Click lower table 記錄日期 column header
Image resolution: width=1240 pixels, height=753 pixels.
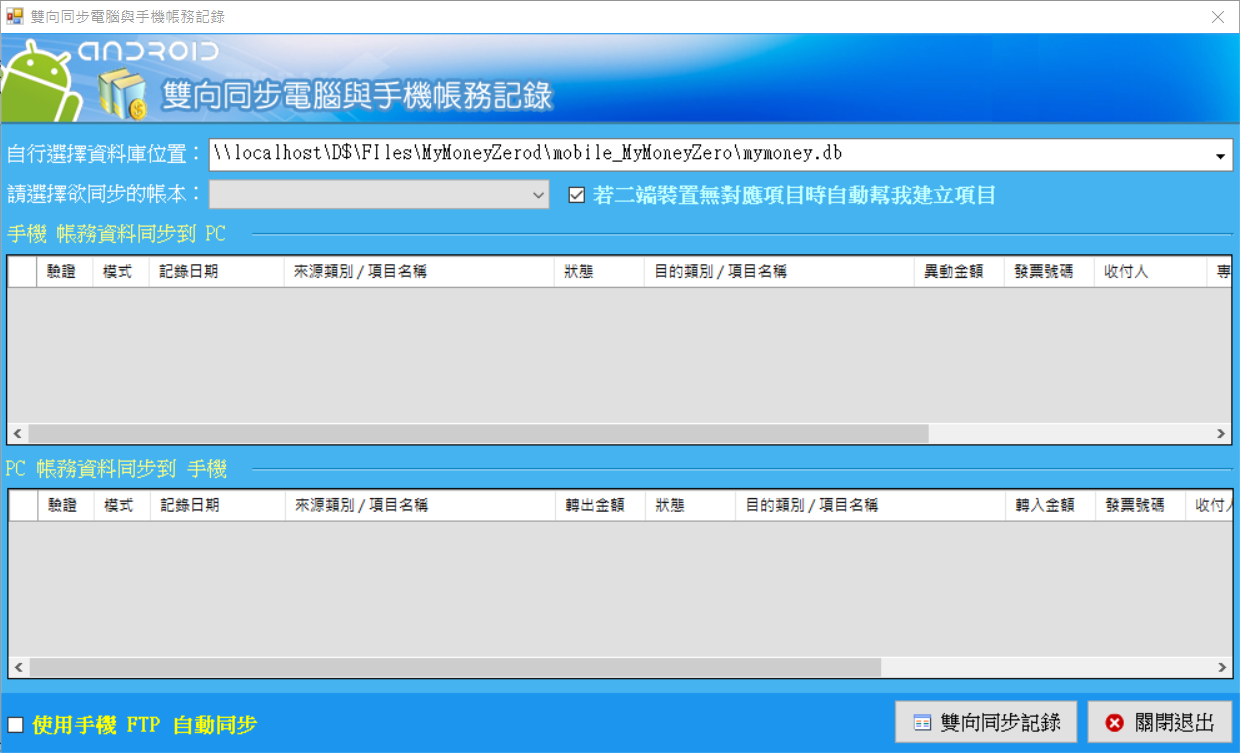point(217,506)
